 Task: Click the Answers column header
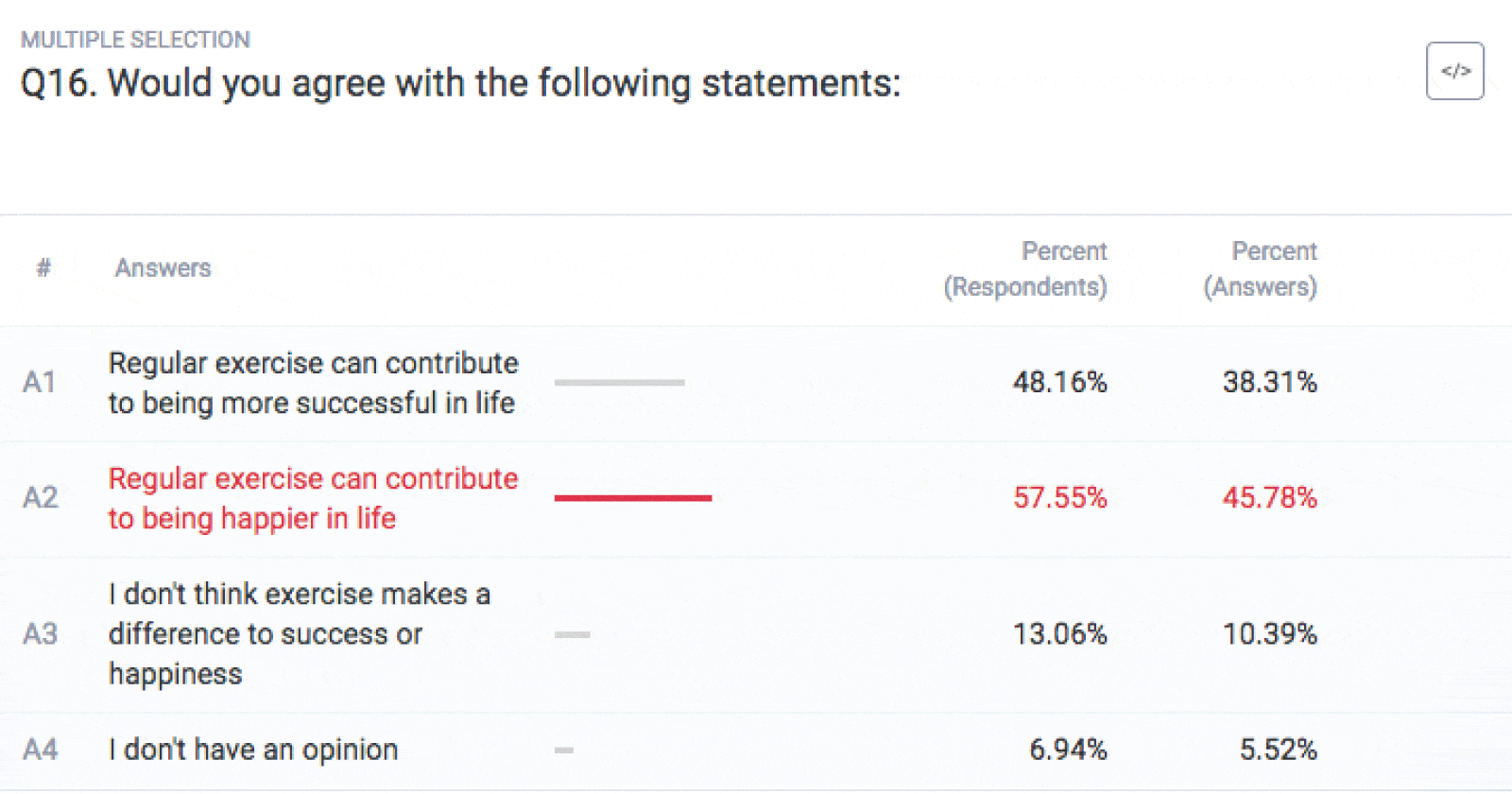click(x=163, y=268)
